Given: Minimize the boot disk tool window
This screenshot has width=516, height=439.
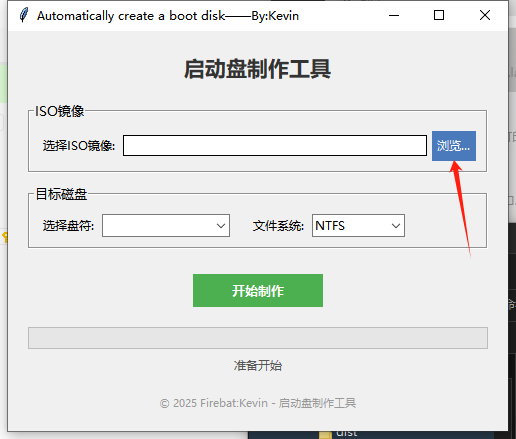Looking at the screenshot, I should click(394, 15).
